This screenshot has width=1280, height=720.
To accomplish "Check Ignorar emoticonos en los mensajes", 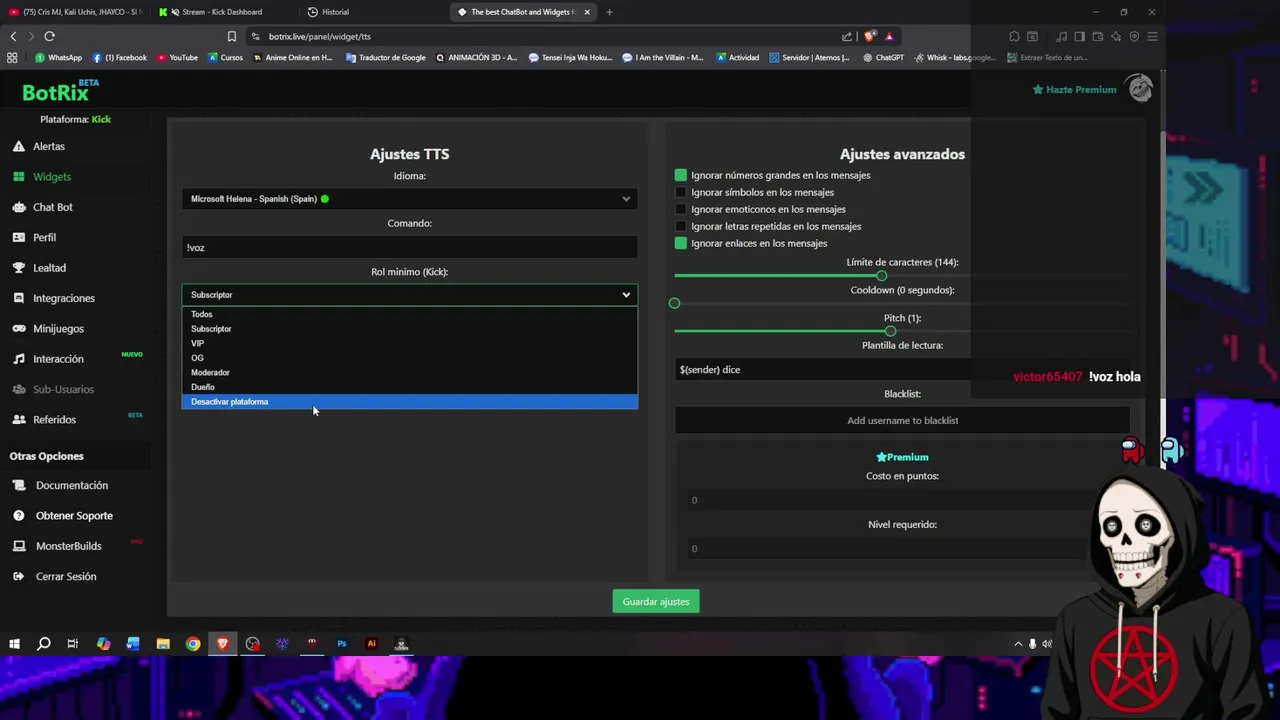I will point(681,209).
